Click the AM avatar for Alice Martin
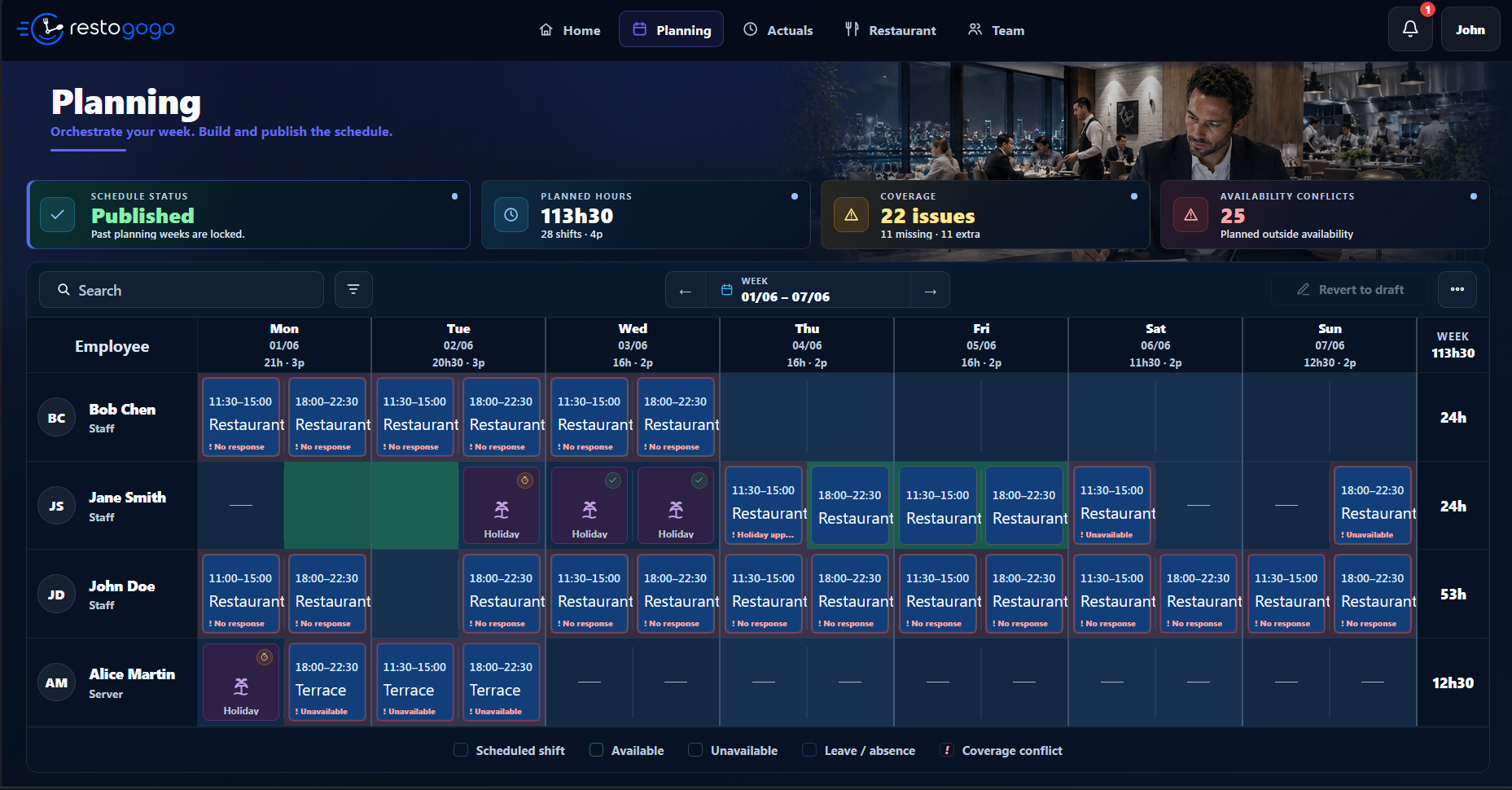Viewport: 1512px width, 790px height. 56,682
